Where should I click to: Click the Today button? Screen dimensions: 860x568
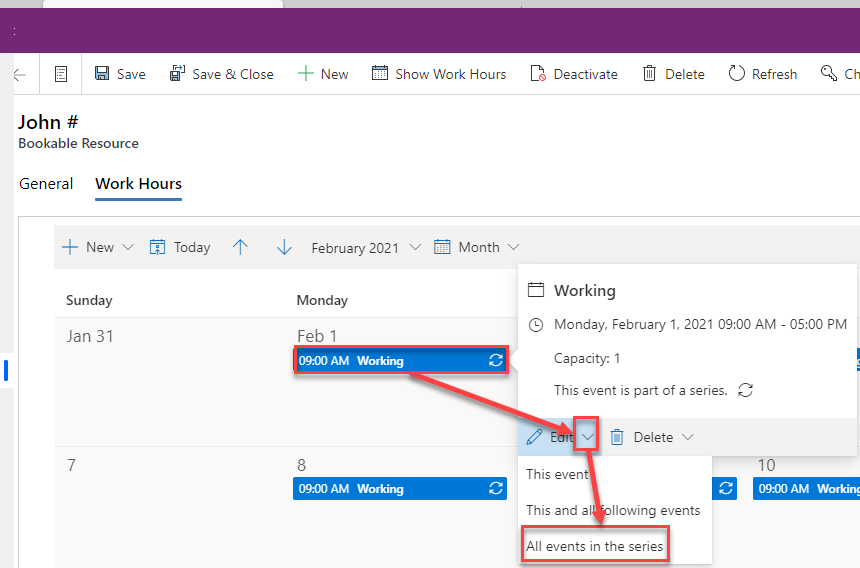pos(180,247)
